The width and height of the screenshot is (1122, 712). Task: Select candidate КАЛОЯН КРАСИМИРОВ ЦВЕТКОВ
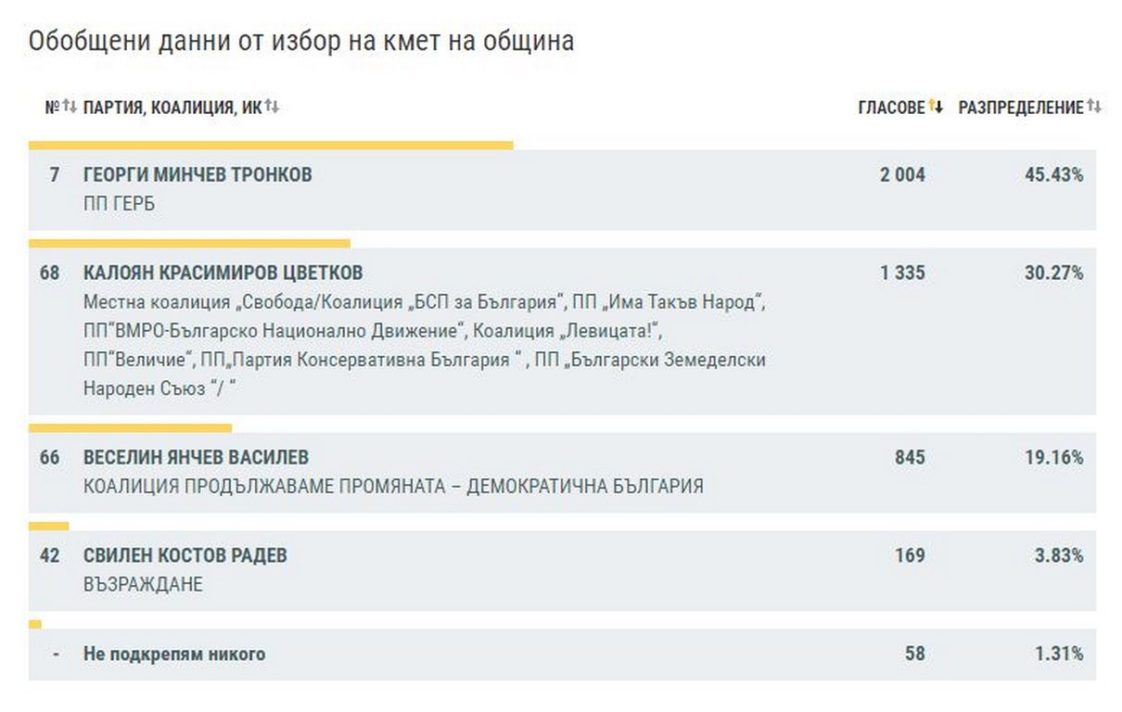223,273
